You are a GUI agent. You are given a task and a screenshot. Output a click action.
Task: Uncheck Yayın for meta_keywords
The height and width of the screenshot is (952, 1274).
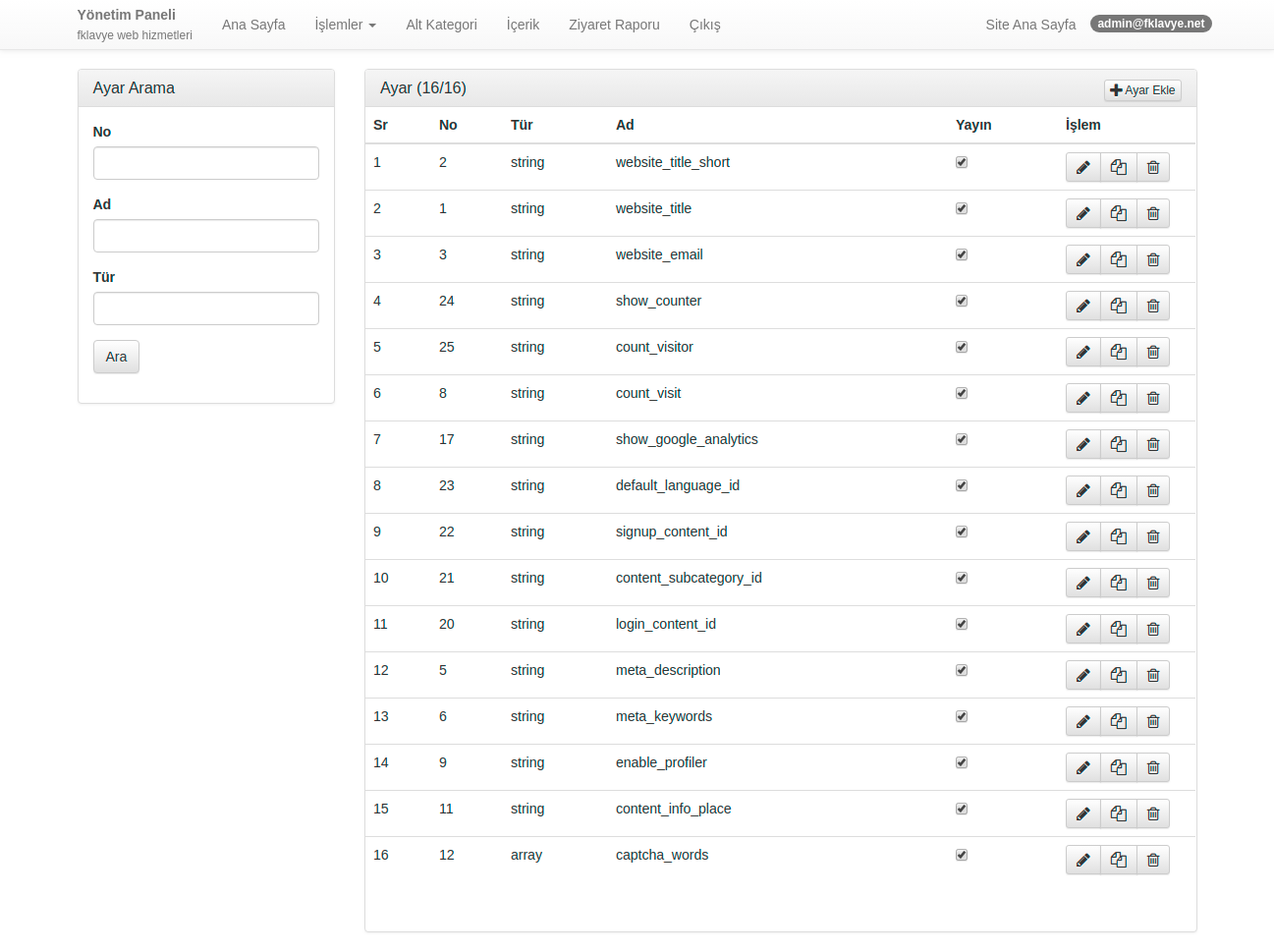962,716
